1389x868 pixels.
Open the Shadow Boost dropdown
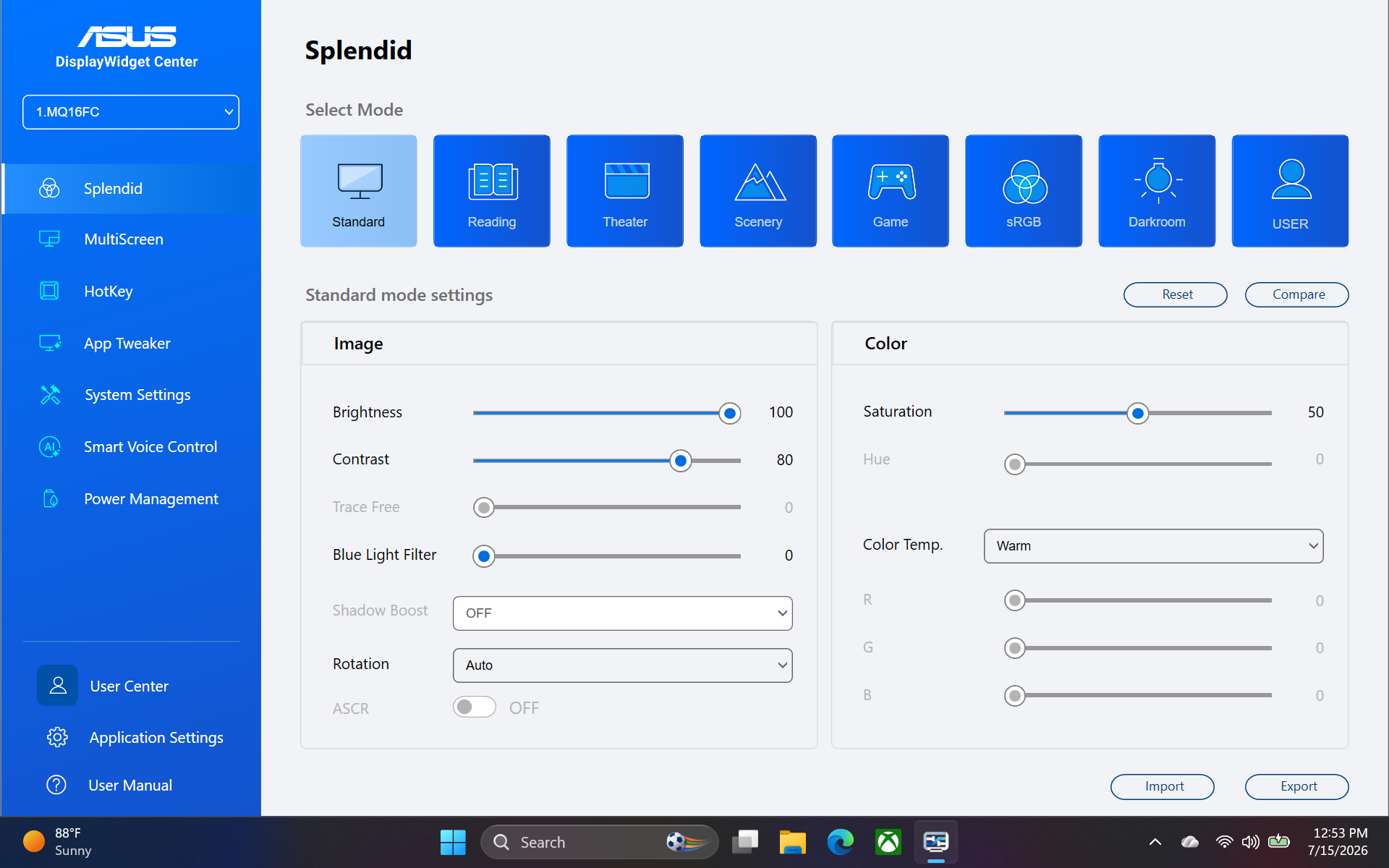(623, 613)
